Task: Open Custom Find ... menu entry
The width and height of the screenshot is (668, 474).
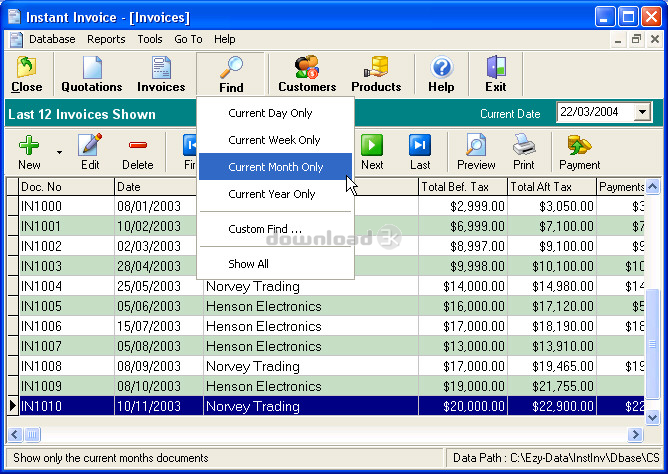Action: (x=275, y=229)
